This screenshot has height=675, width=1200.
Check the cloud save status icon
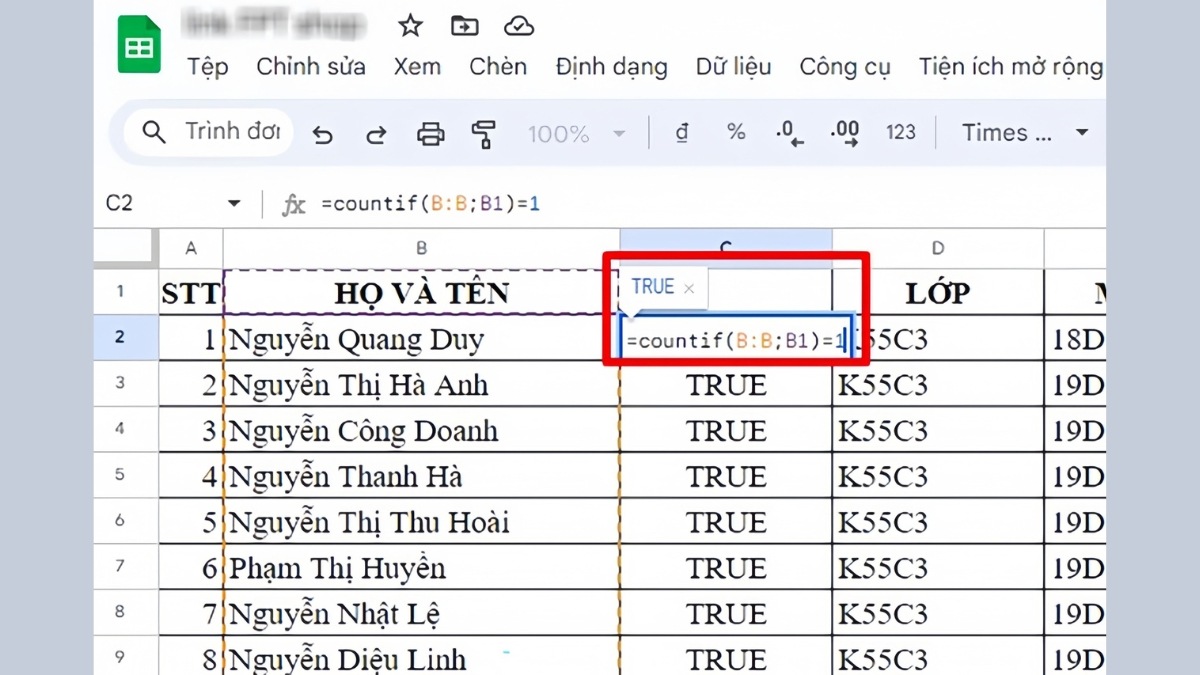518,26
